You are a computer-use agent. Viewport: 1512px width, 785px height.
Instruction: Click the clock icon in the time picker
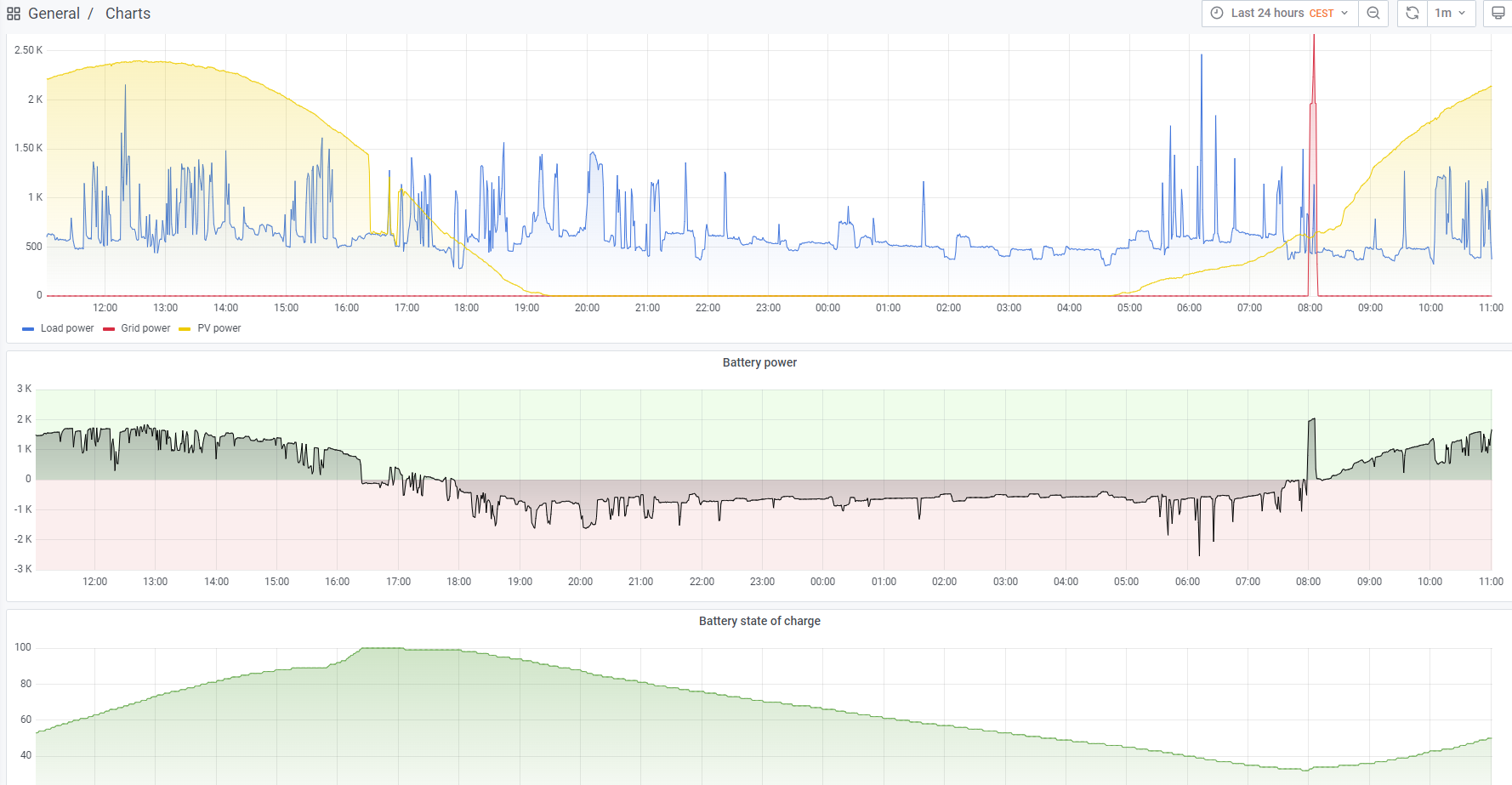pos(1217,13)
